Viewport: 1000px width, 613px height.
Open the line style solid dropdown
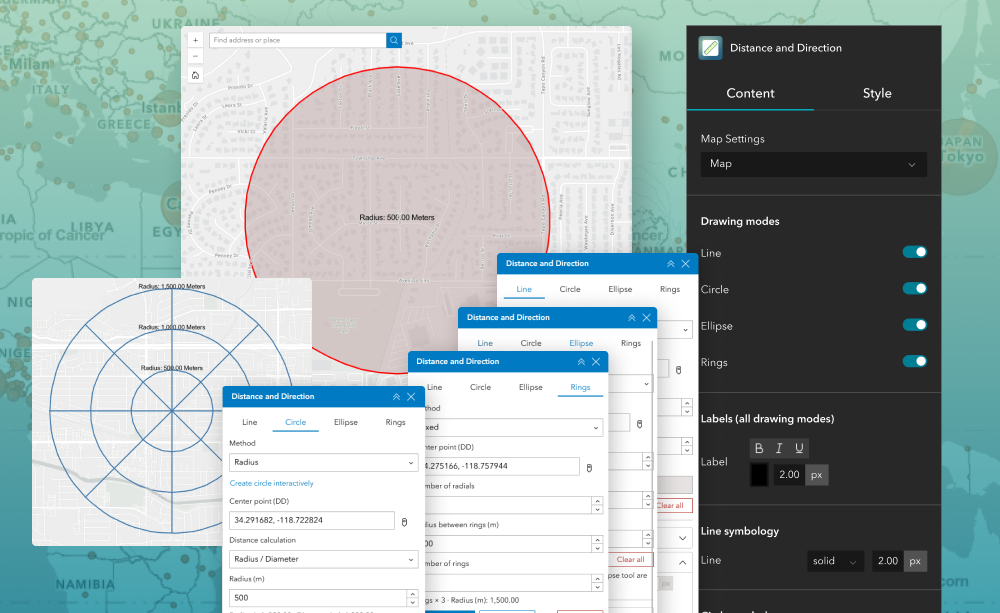pos(835,561)
